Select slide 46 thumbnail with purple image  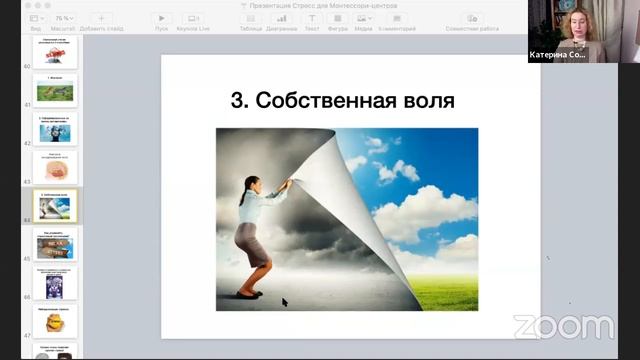tap(55, 283)
